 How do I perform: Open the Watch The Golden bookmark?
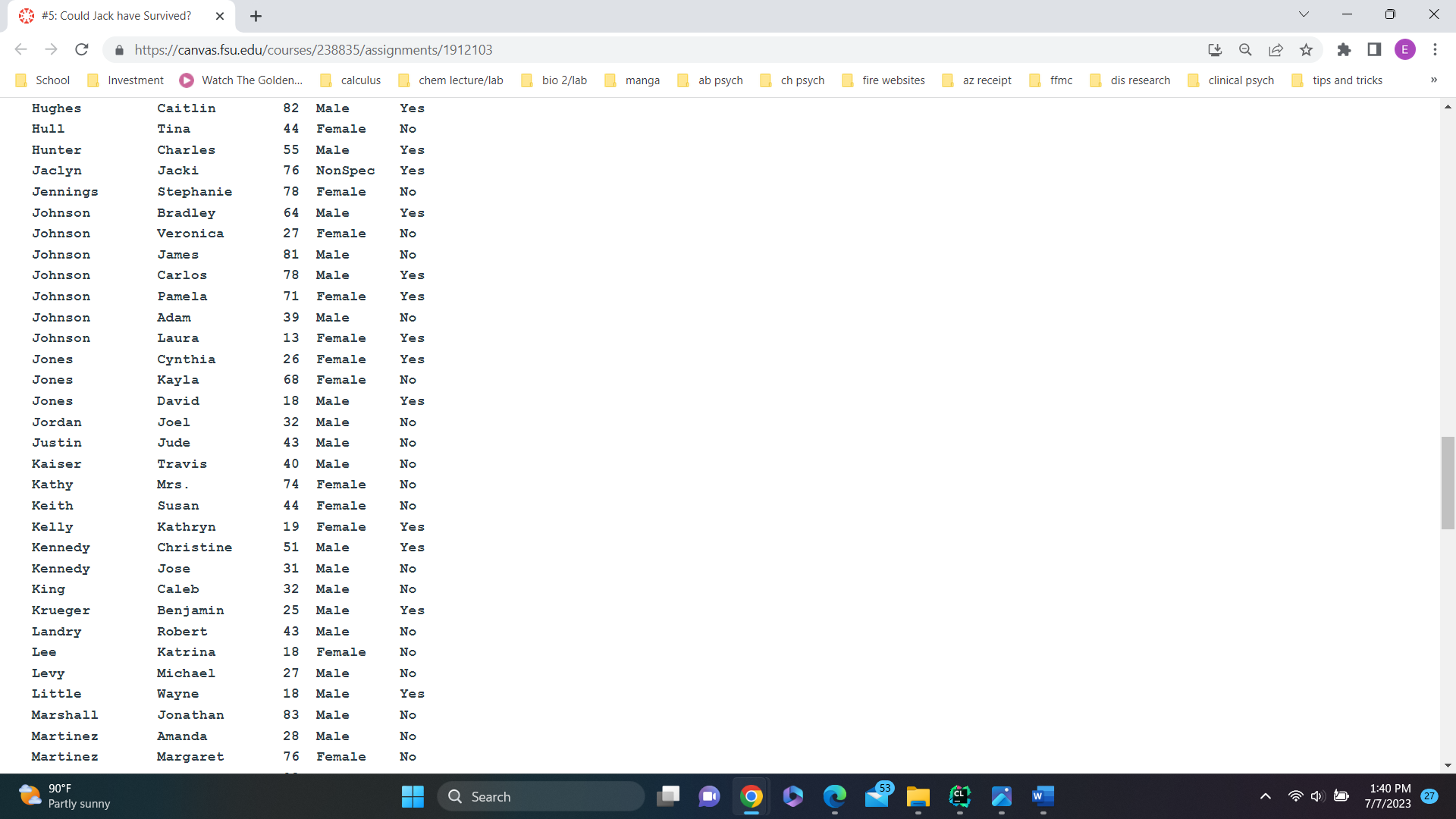point(241,80)
